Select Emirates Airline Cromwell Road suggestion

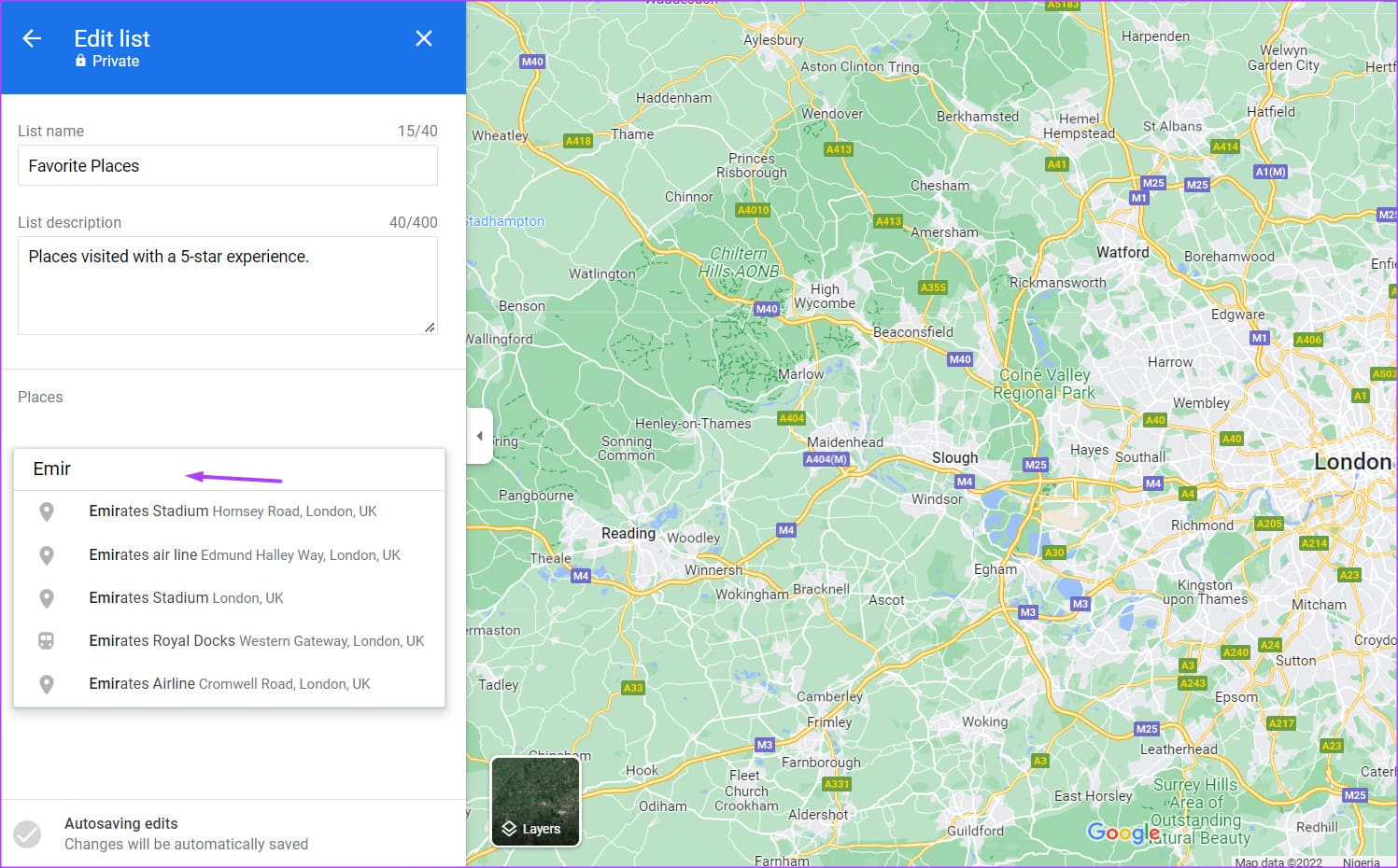229,683
